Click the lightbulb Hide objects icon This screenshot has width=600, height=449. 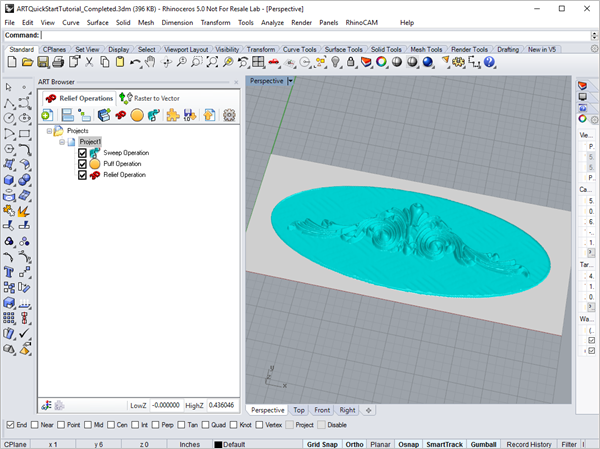pos(335,62)
